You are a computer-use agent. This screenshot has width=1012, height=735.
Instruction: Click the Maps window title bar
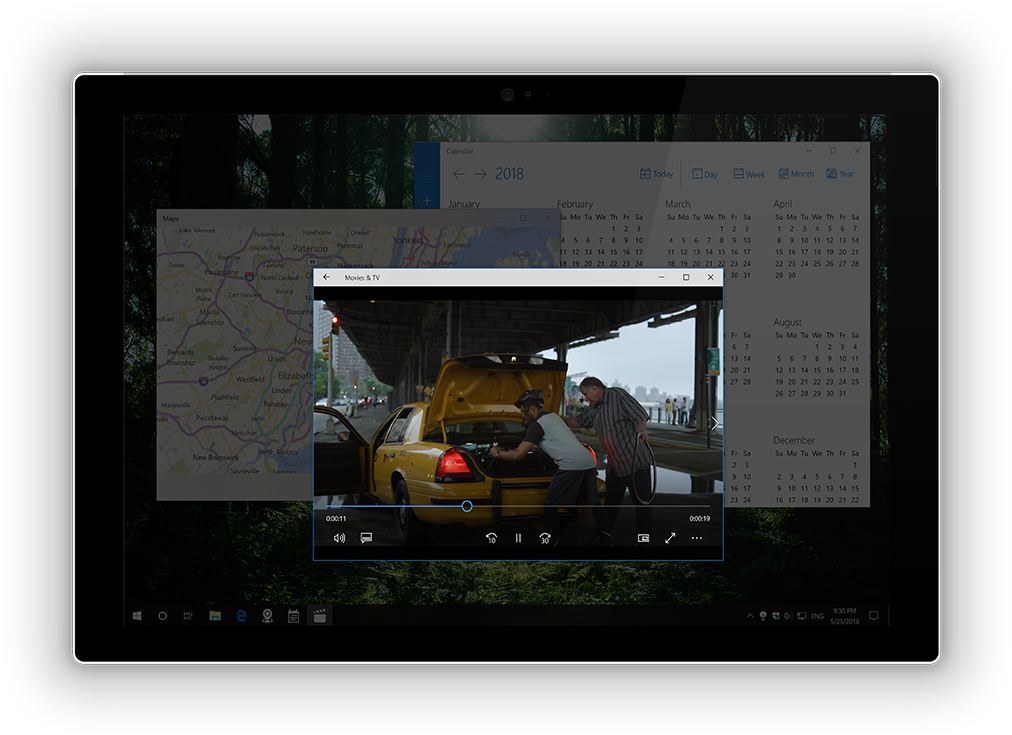point(358,218)
